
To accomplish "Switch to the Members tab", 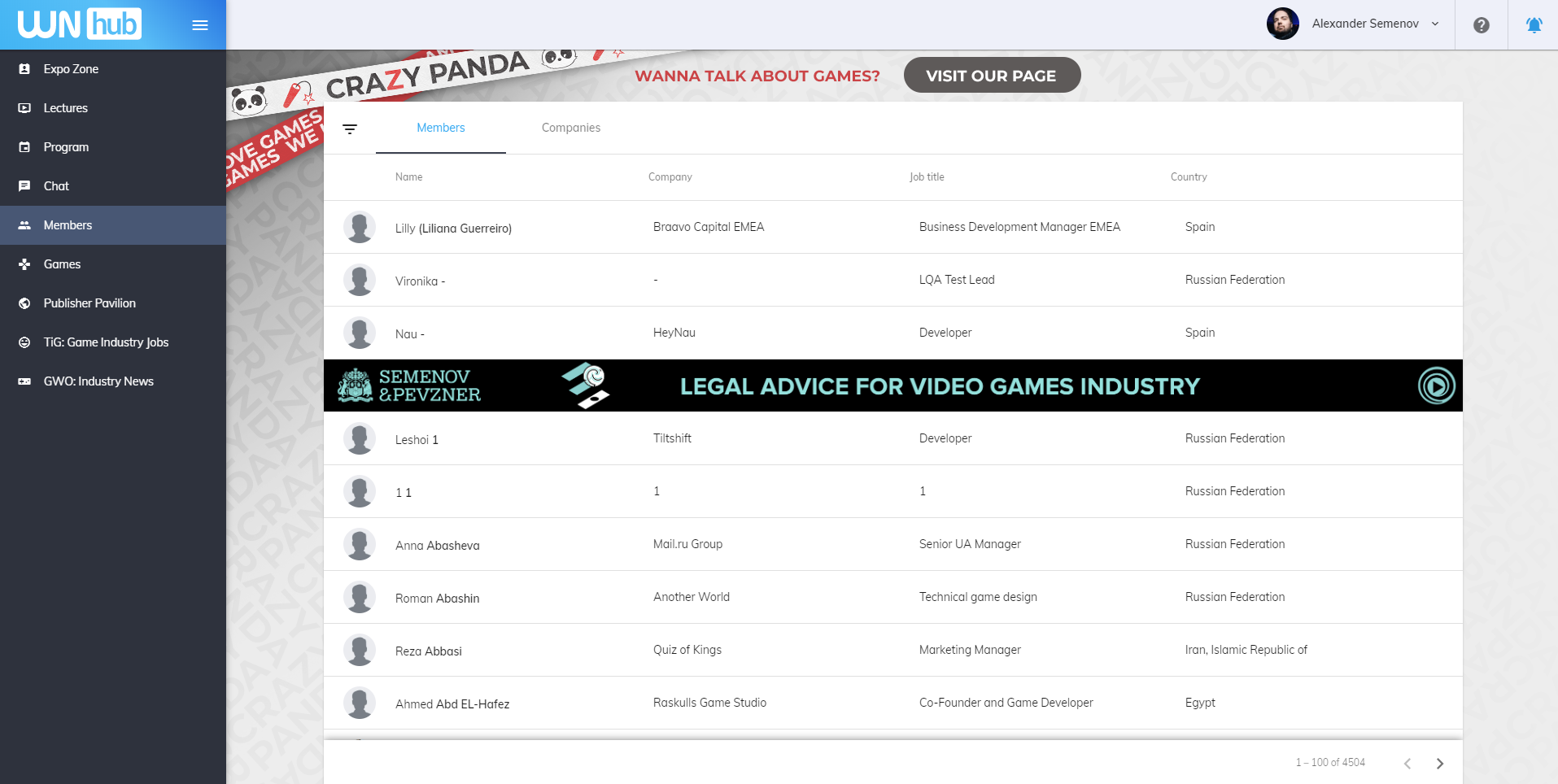I will (441, 128).
